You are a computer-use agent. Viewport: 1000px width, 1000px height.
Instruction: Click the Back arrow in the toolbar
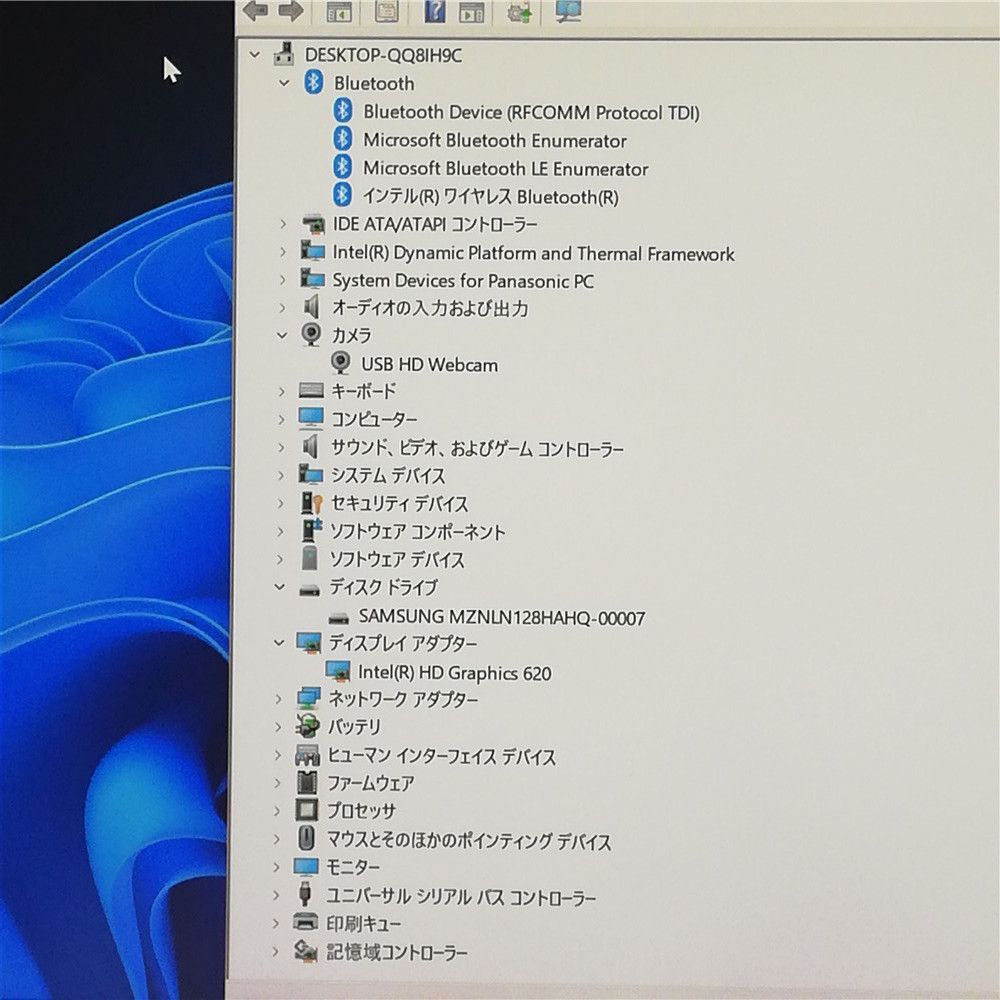pyautogui.click(x=256, y=10)
